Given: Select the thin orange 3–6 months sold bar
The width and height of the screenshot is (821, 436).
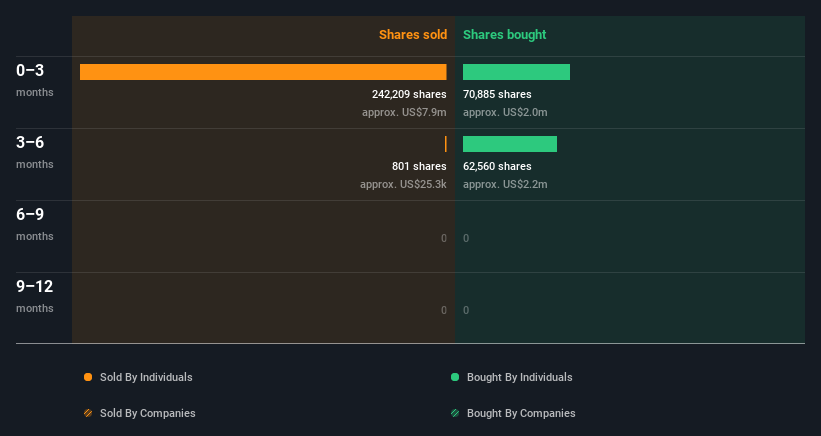Looking at the screenshot, I should click(x=446, y=144).
